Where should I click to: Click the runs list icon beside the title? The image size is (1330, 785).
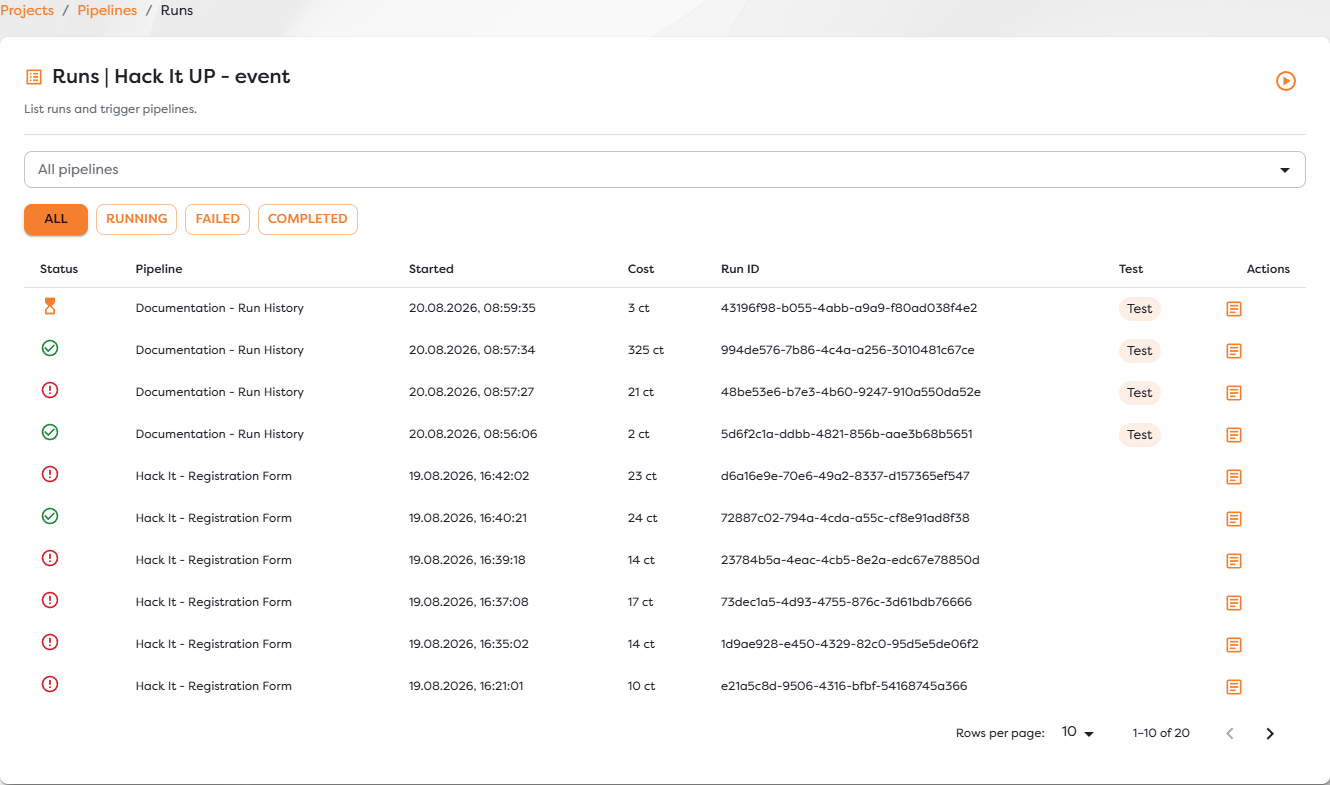[34, 77]
